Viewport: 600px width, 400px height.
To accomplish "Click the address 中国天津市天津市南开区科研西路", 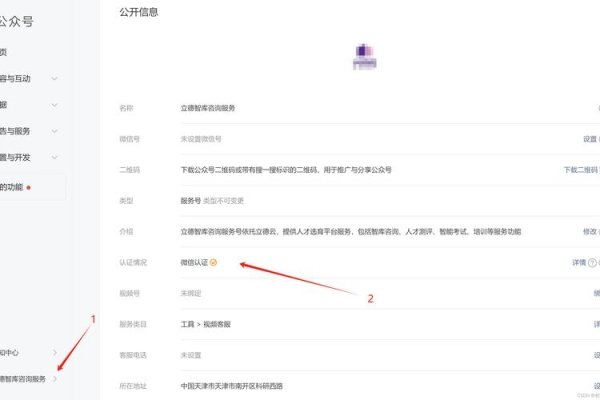I will pyautogui.click(x=232, y=386).
